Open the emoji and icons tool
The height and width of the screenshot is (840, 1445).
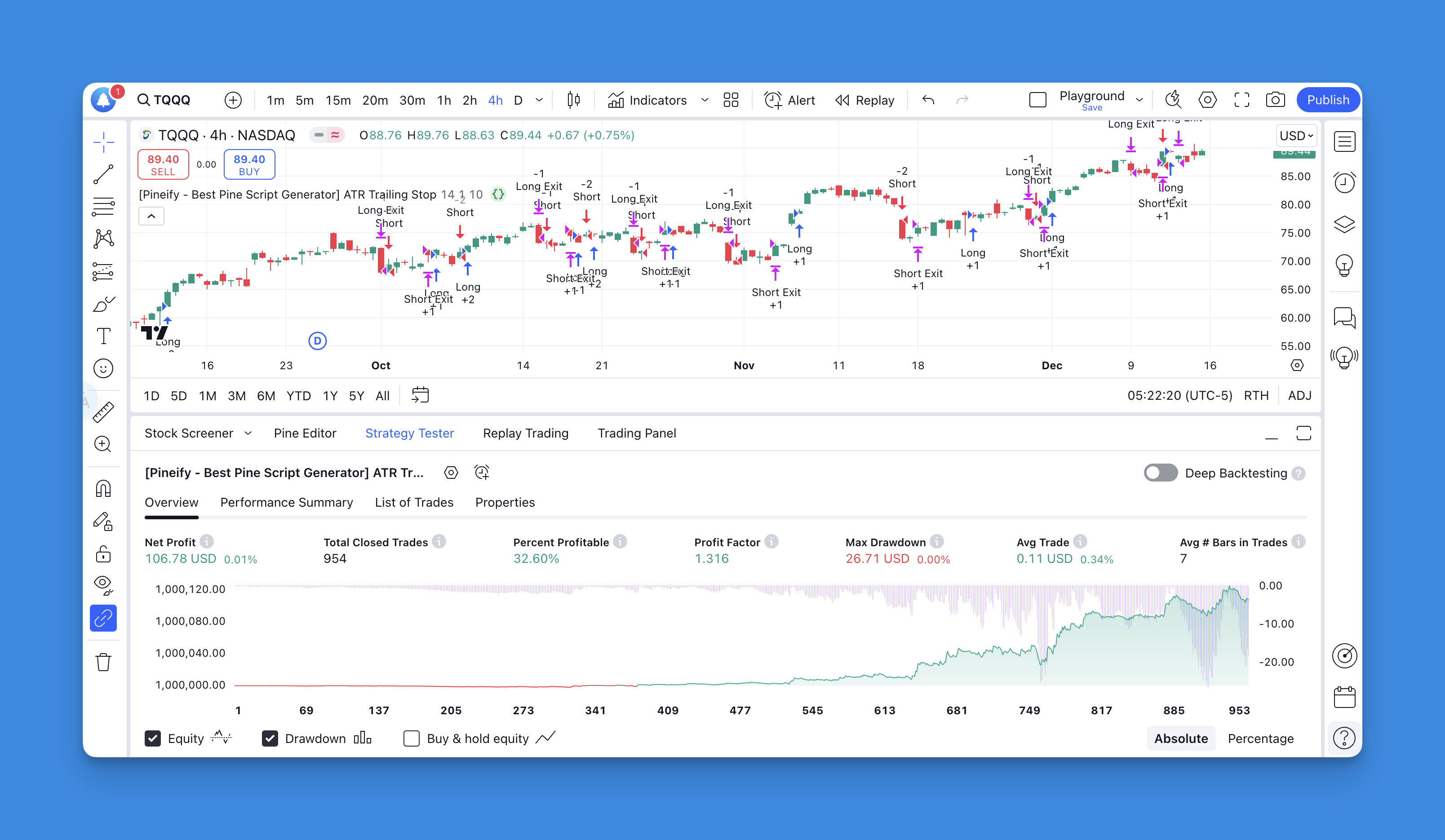pos(103,369)
